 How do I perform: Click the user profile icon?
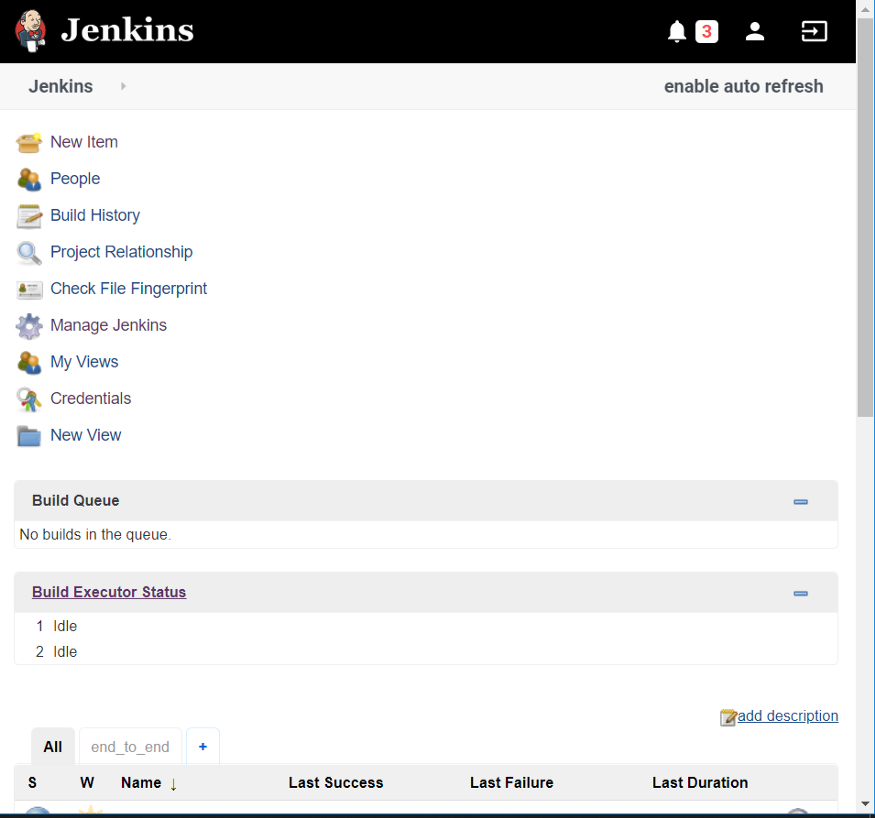point(755,31)
